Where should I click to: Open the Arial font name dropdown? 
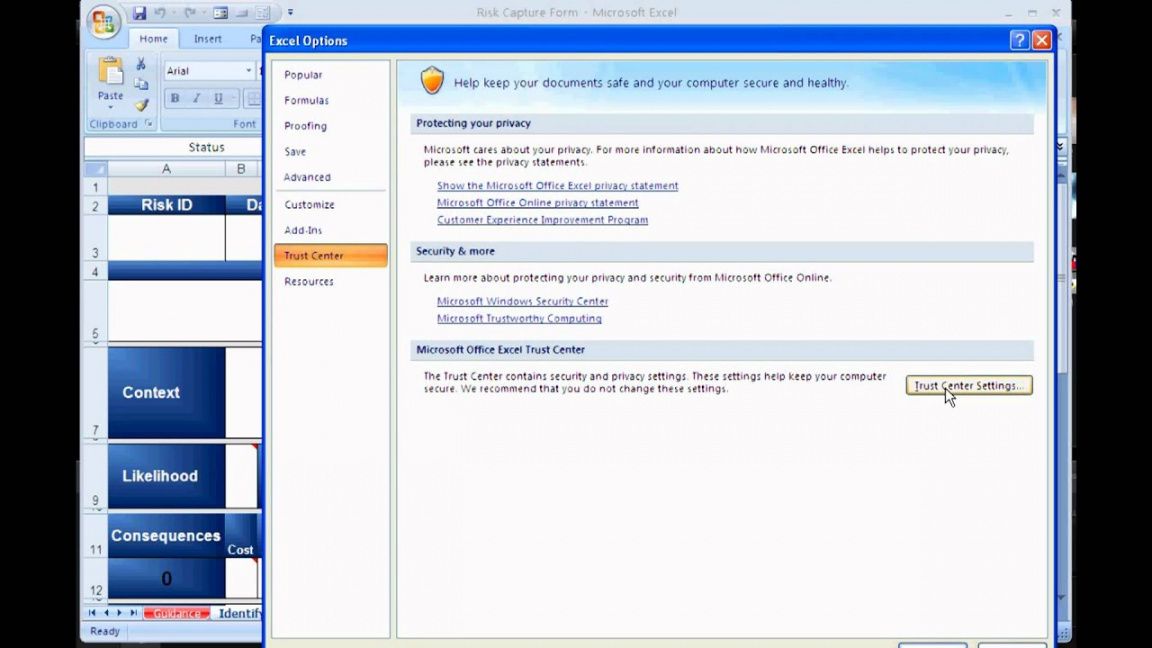point(249,71)
